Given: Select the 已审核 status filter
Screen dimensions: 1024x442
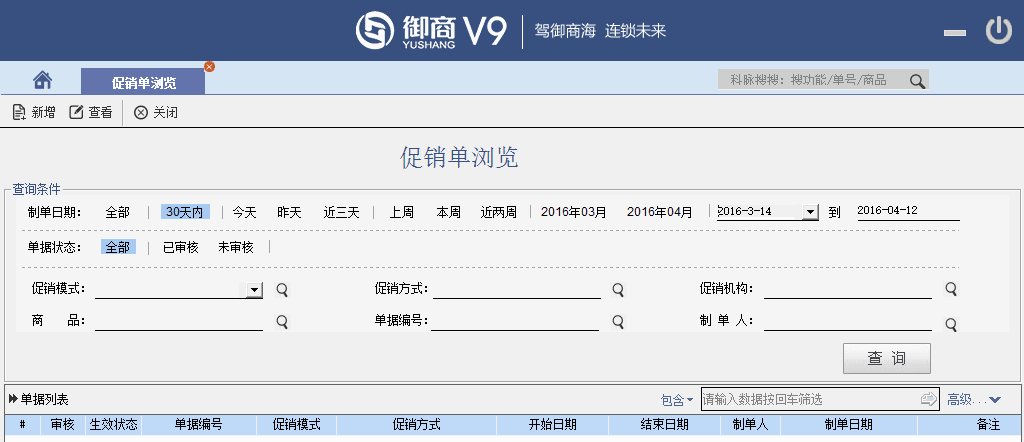Looking at the screenshot, I should [180, 247].
